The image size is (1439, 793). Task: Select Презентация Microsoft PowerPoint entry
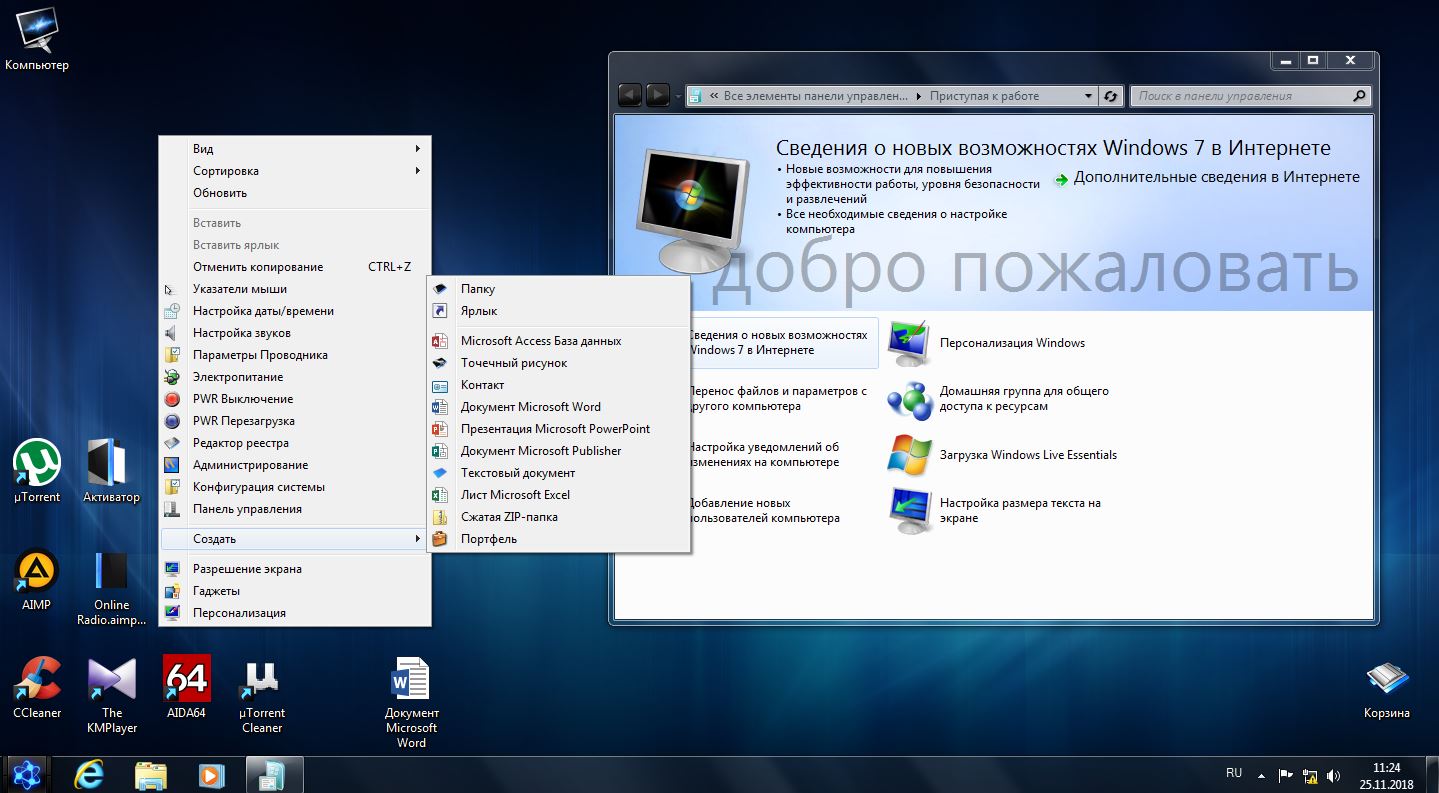pos(559,429)
